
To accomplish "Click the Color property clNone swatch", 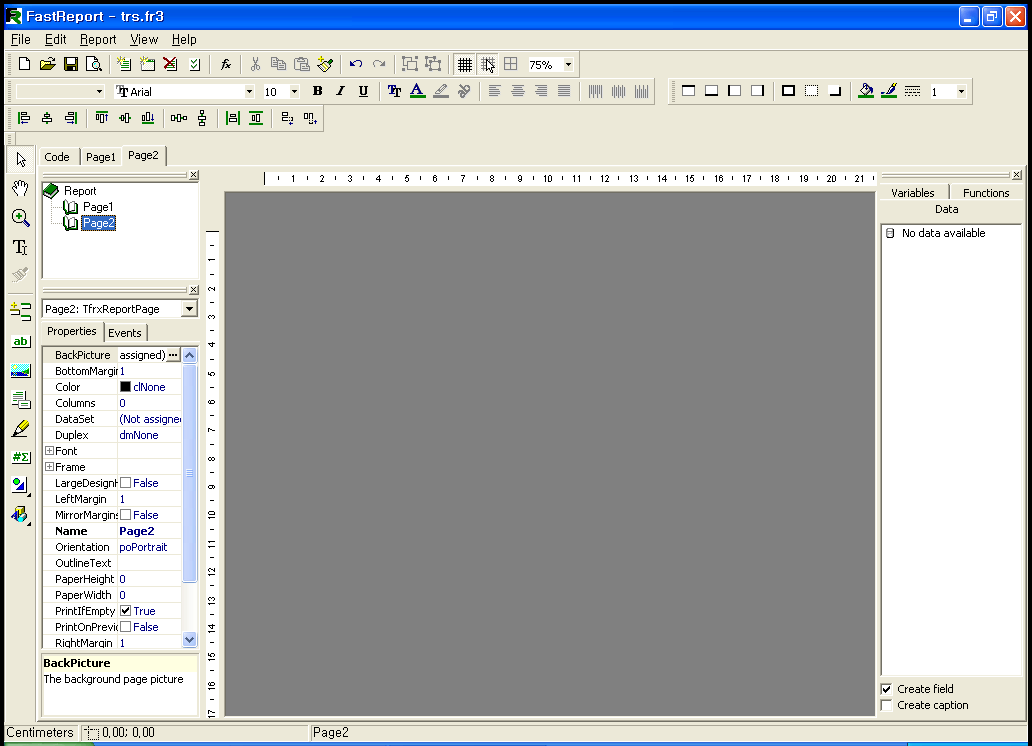I will coord(126,387).
